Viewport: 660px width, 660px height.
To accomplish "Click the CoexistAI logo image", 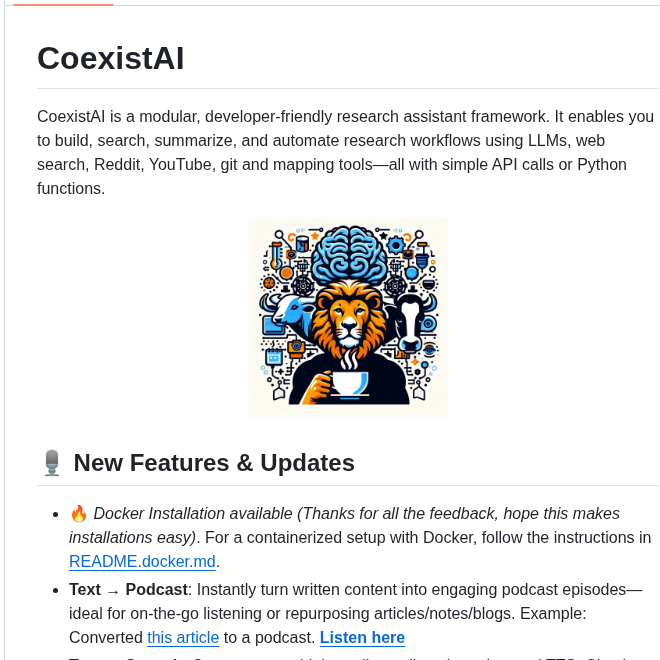I will (347, 316).
